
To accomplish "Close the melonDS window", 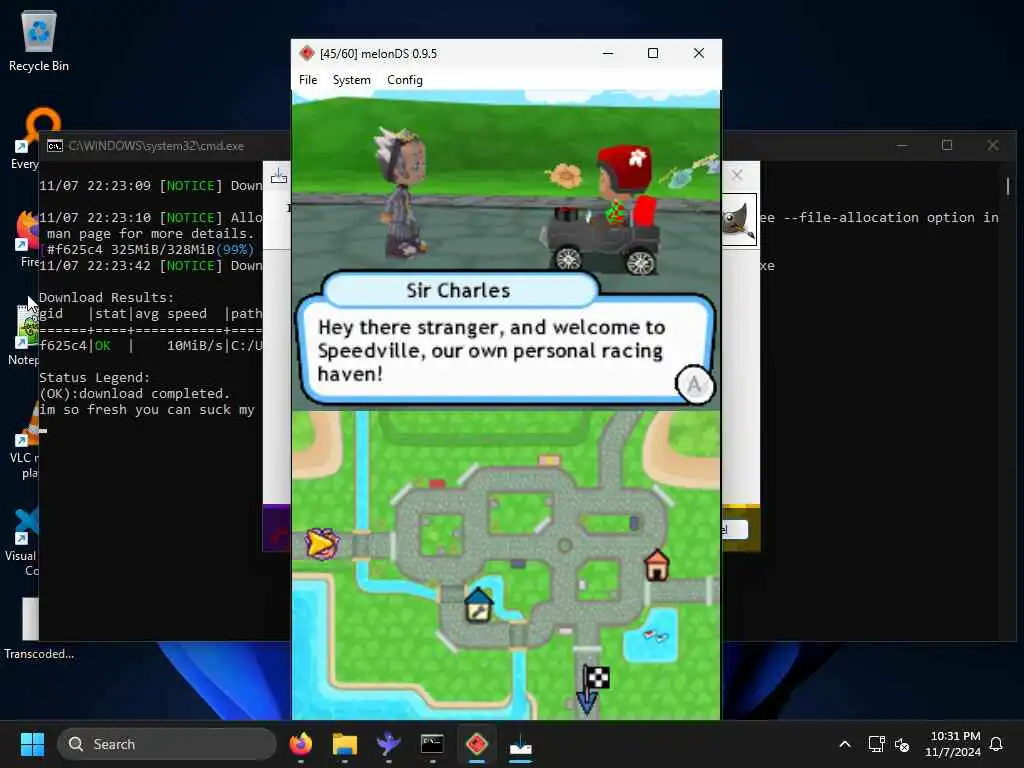I will (x=698, y=53).
